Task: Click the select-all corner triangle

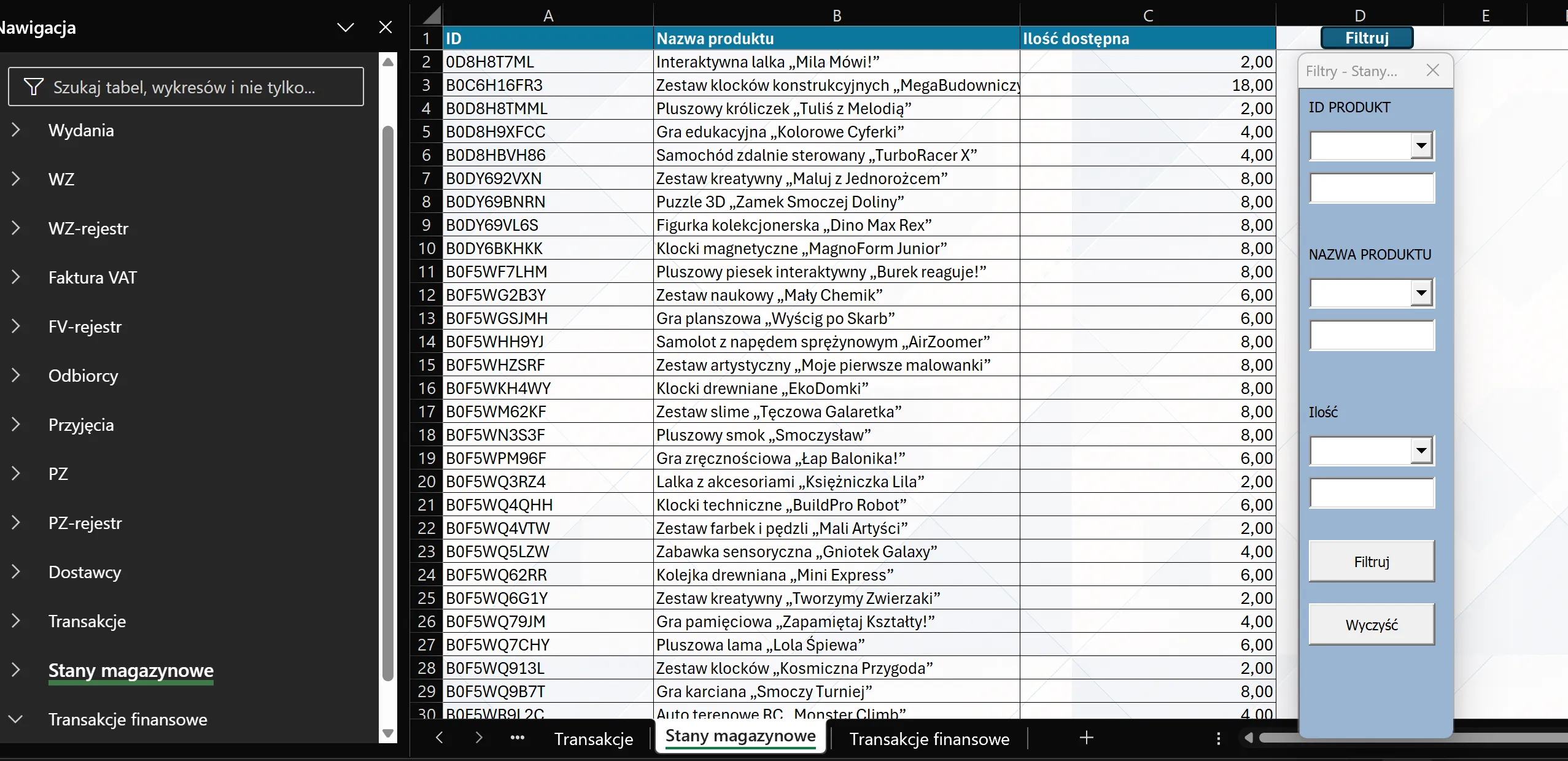Action: coord(431,15)
